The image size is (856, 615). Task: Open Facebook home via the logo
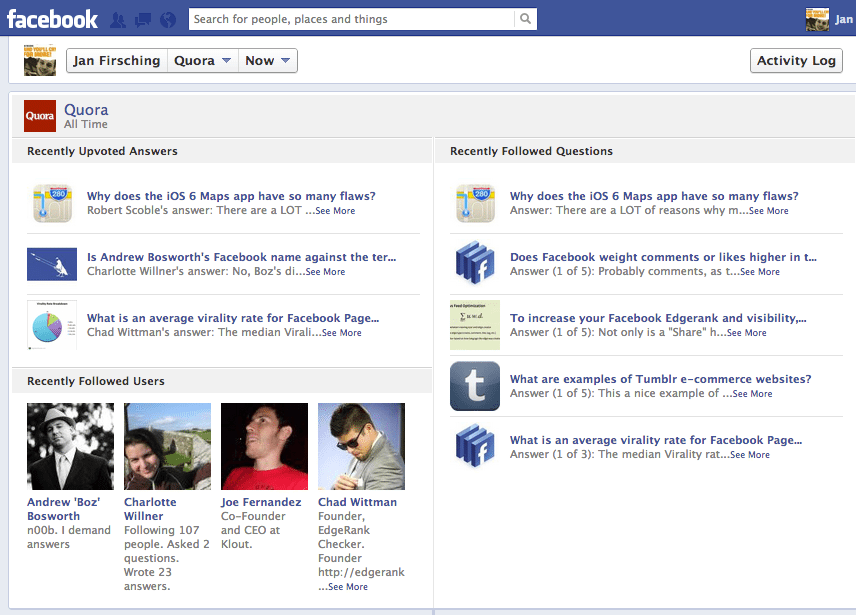(x=52, y=20)
